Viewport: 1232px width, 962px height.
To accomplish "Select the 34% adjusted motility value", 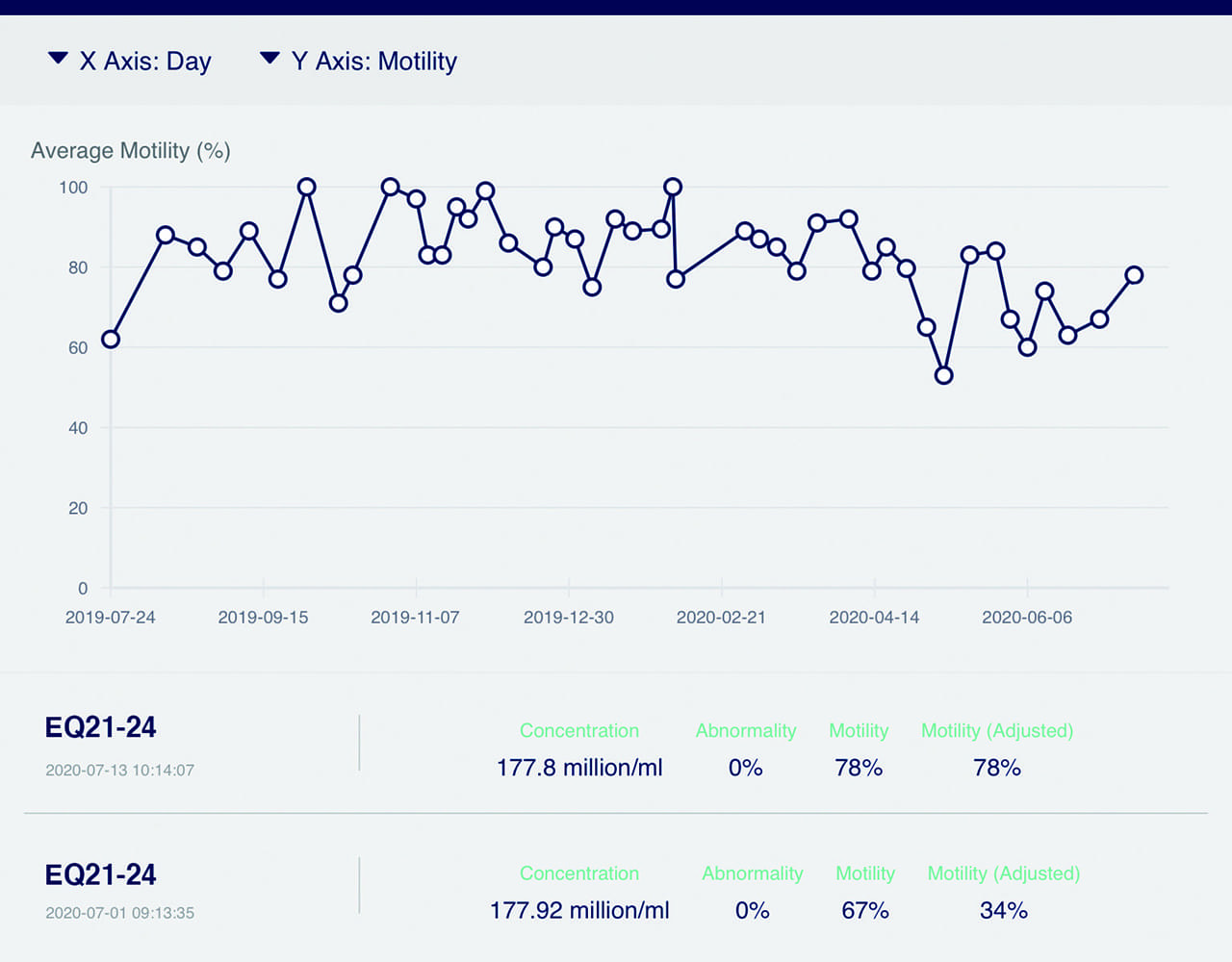I will (x=1003, y=910).
